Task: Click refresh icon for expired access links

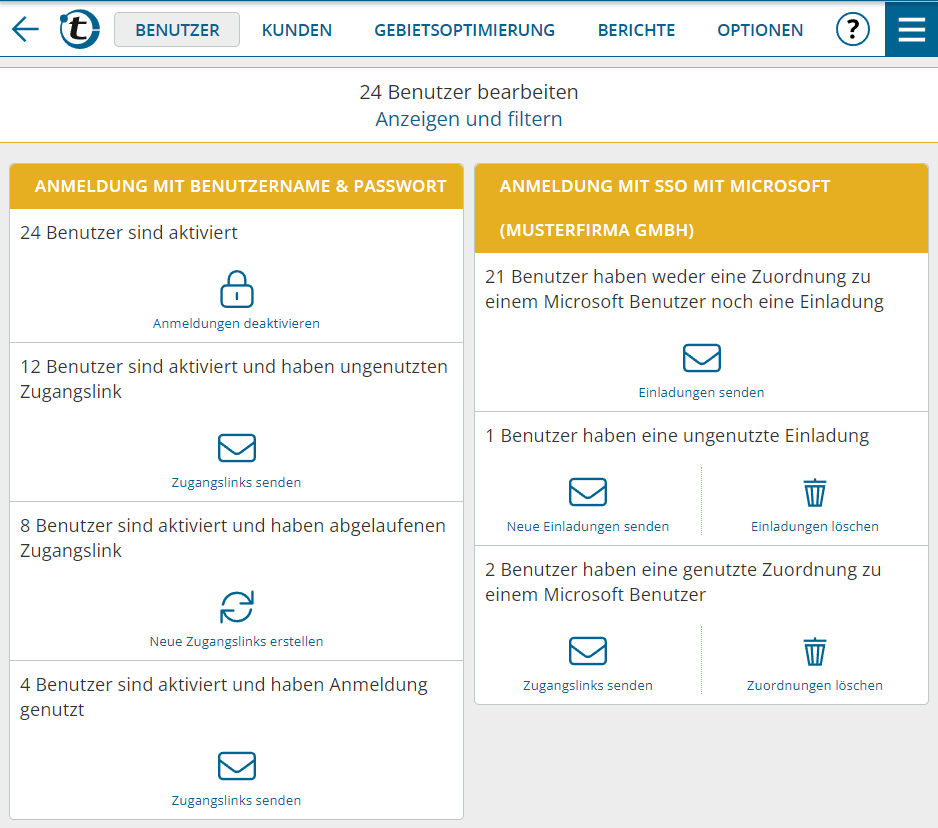Action: 237,607
